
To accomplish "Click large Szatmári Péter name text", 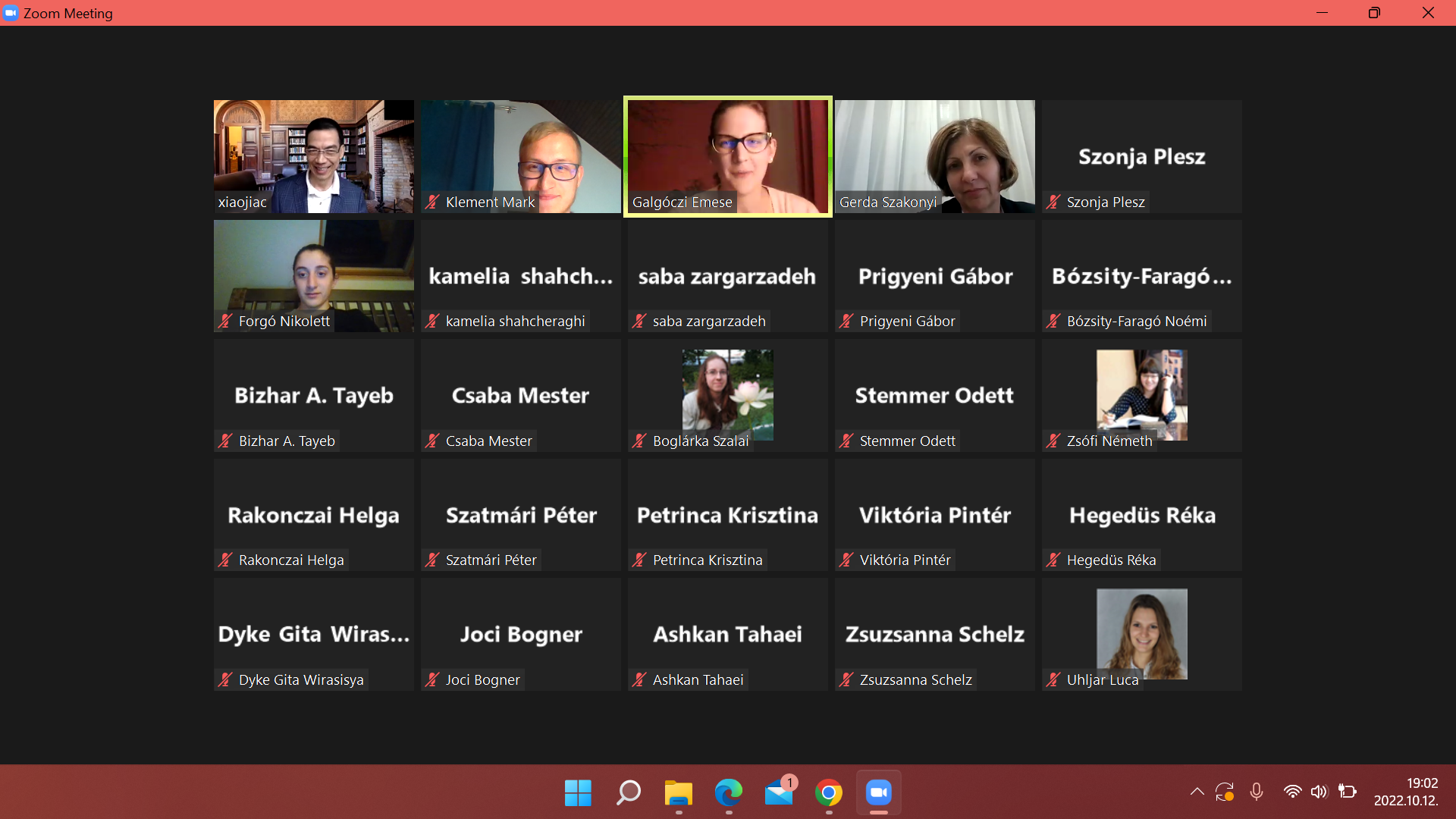I will point(521,516).
